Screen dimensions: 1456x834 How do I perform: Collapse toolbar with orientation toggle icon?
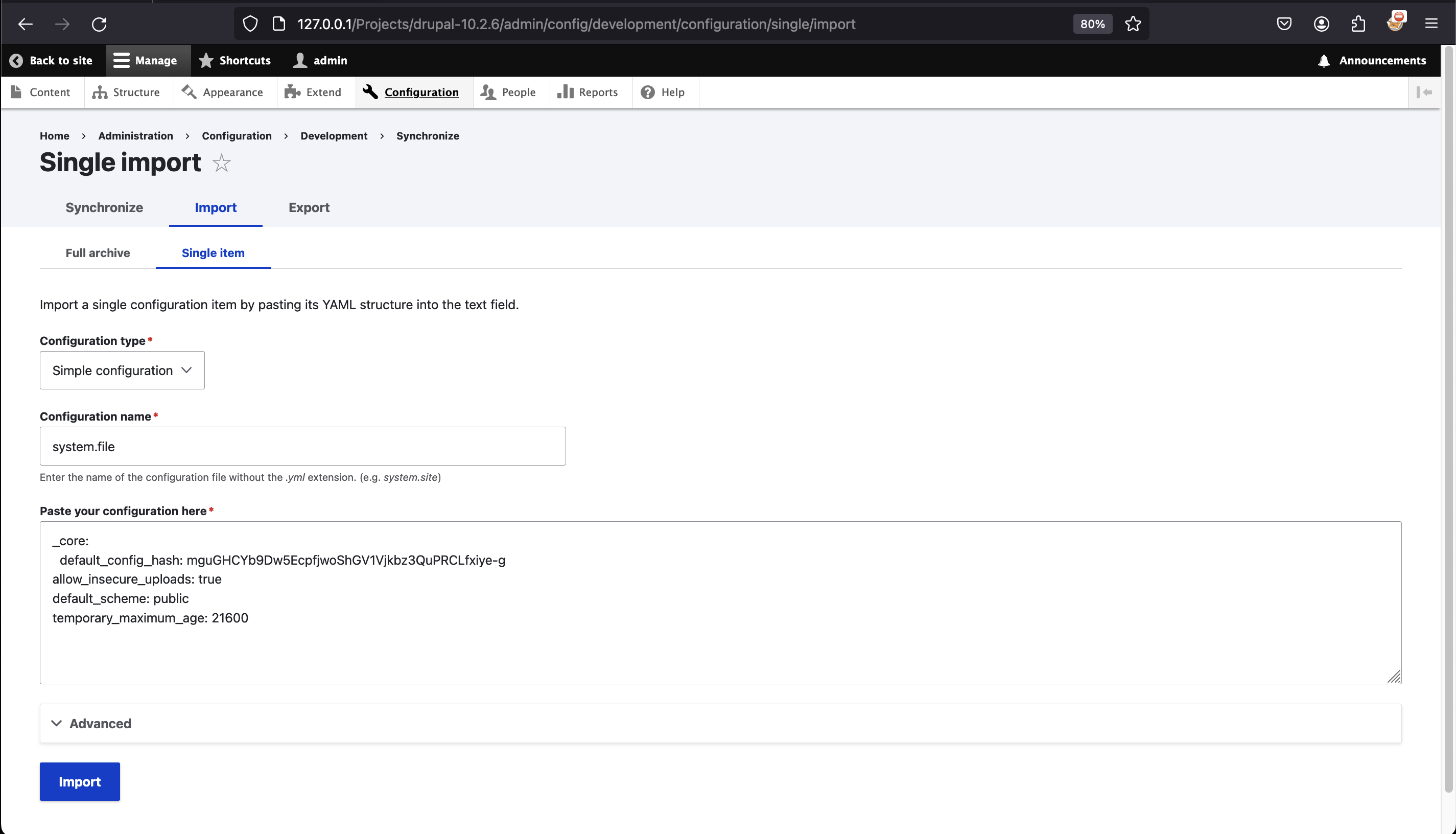pos(1424,92)
